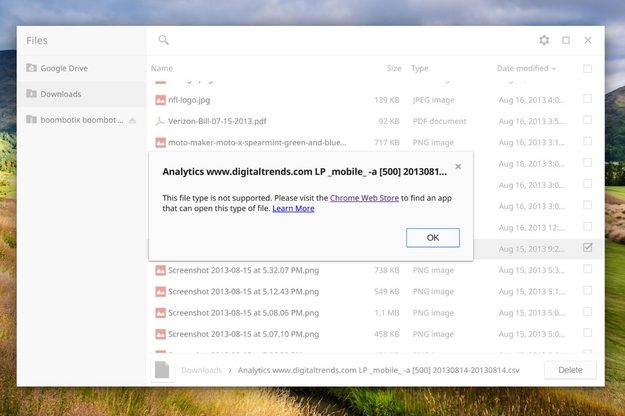Click icon of Screenshot 5.12.43 PM.png

coord(160,292)
